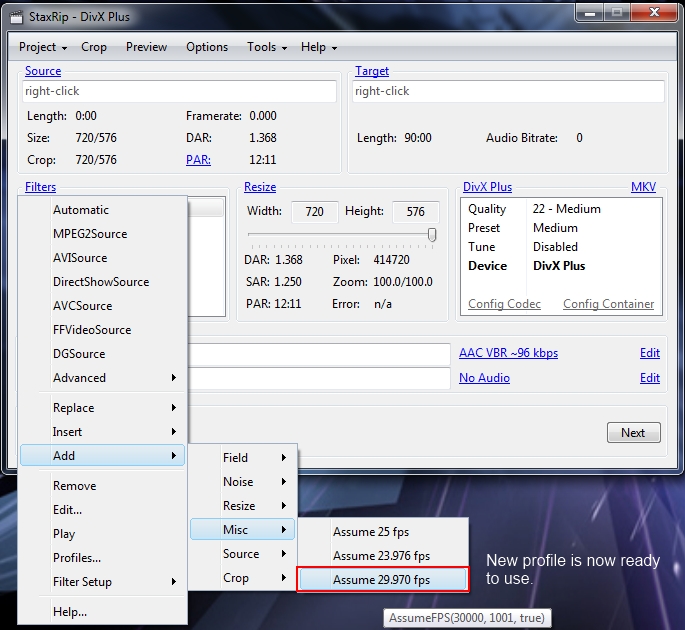Expand the Advanced submenu
The width and height of the screenshot is (685, 630).
tap(103, 378)
